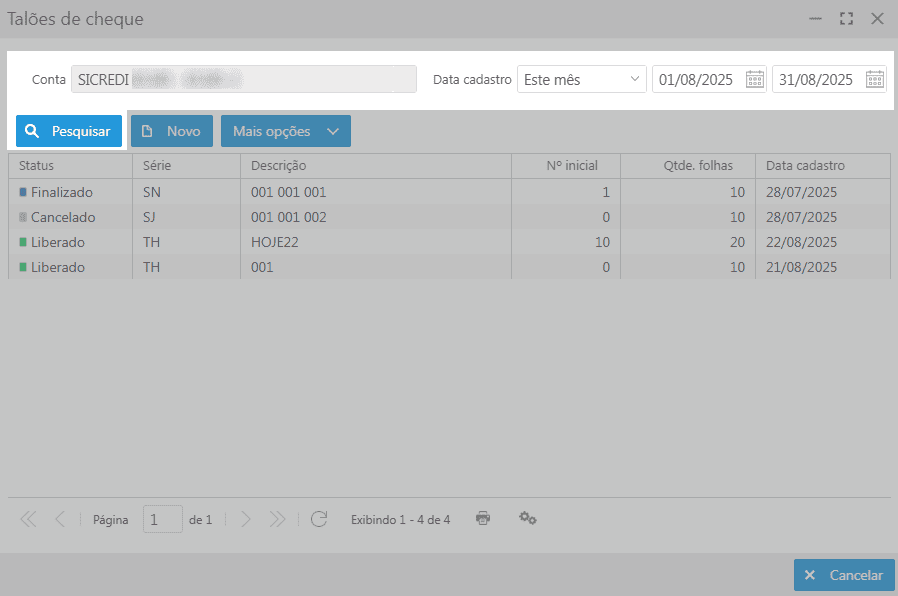Click the page number input field

162,519
